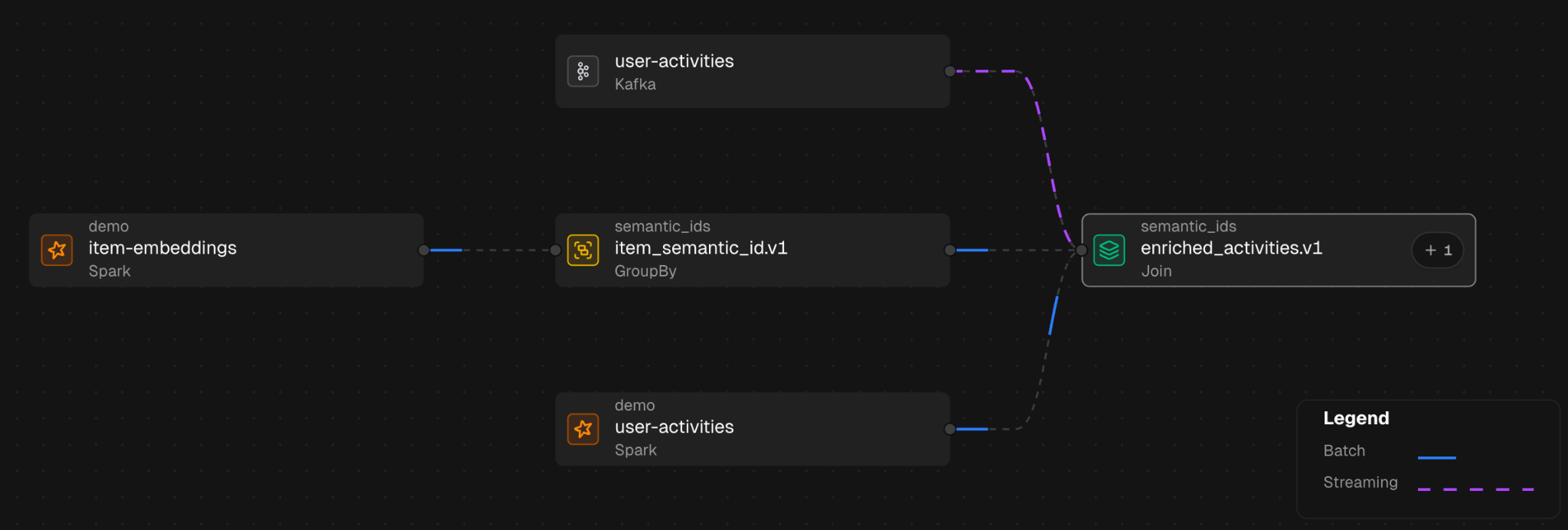Click the Spark star icon on the item-embeddings node
Image resolution: width=1568 pixels, height=530 pixels.
click(57, 250)
